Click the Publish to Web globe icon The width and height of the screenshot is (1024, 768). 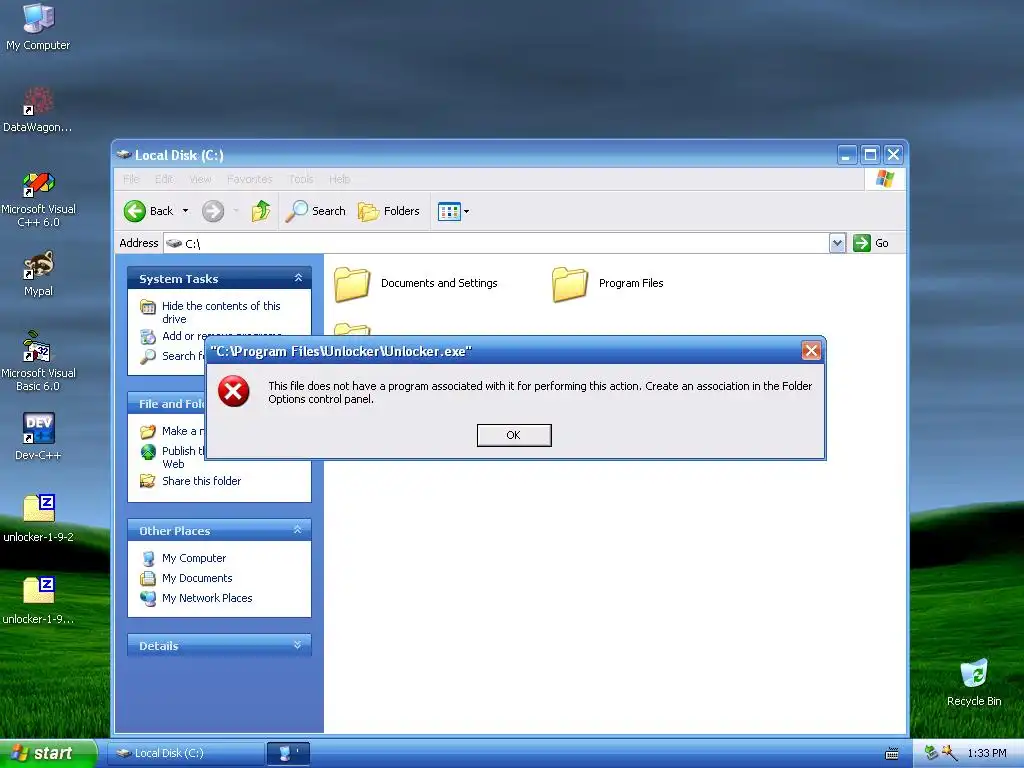(x=148, y=451)
